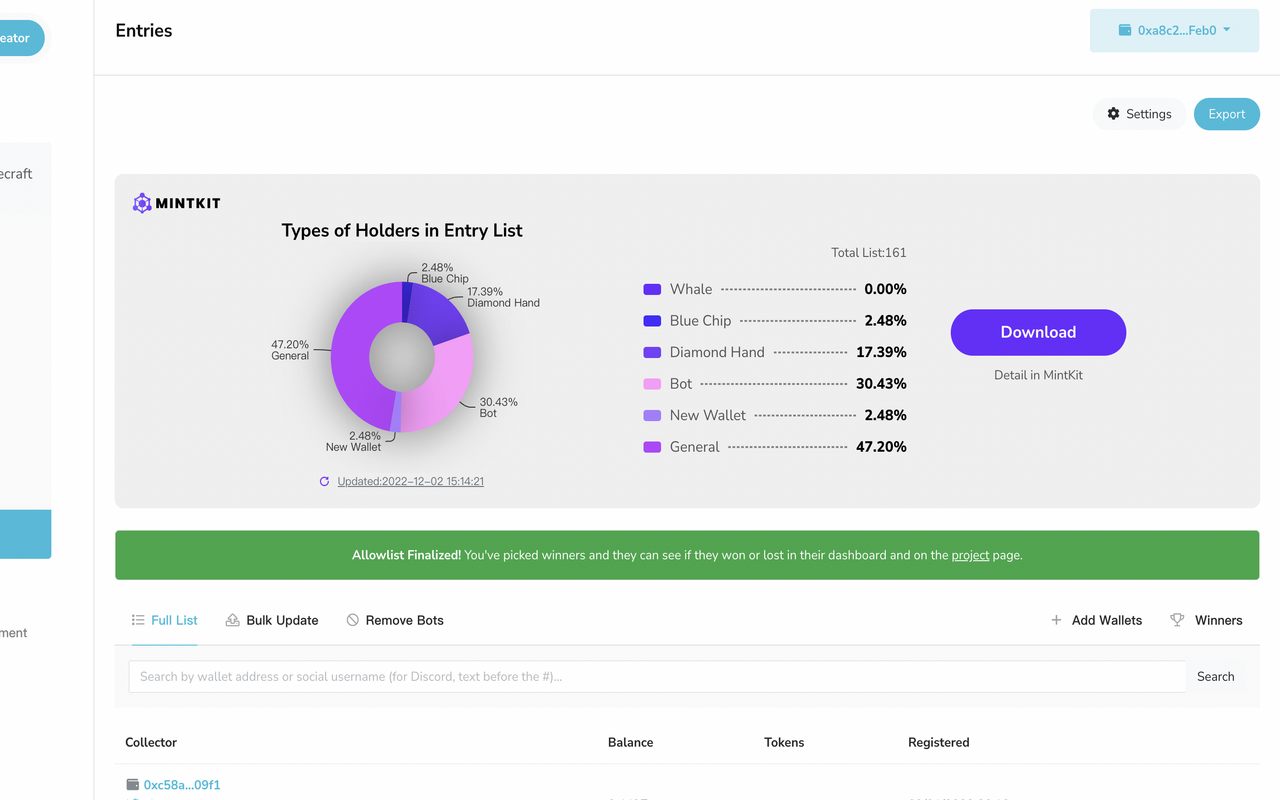Screen dimensions: 1280x800
Task: Click the wallet address search field
Action: (656, 677)
